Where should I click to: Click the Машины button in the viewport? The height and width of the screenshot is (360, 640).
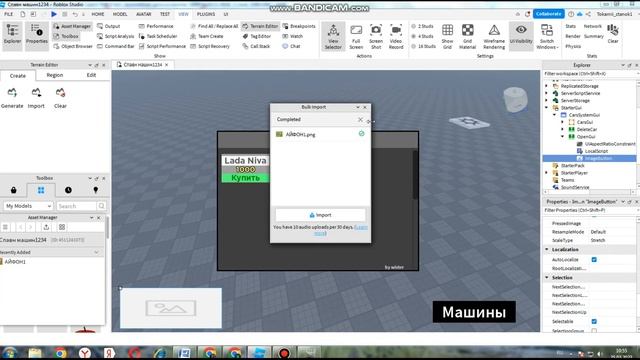[474, 312]
